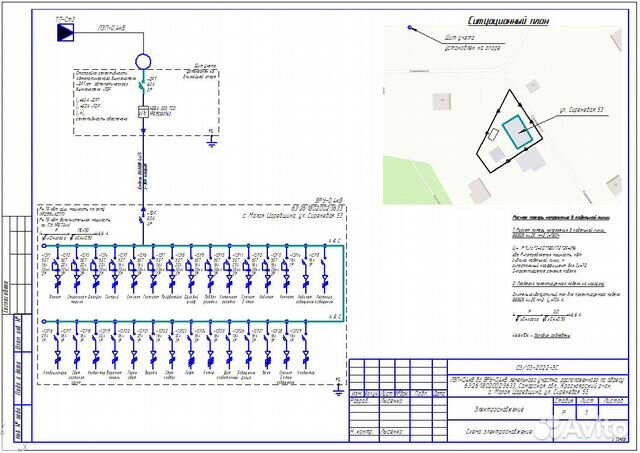
Task: Click the PE ground symbol below ВРУ panel
Action: (x=337, y=379)
